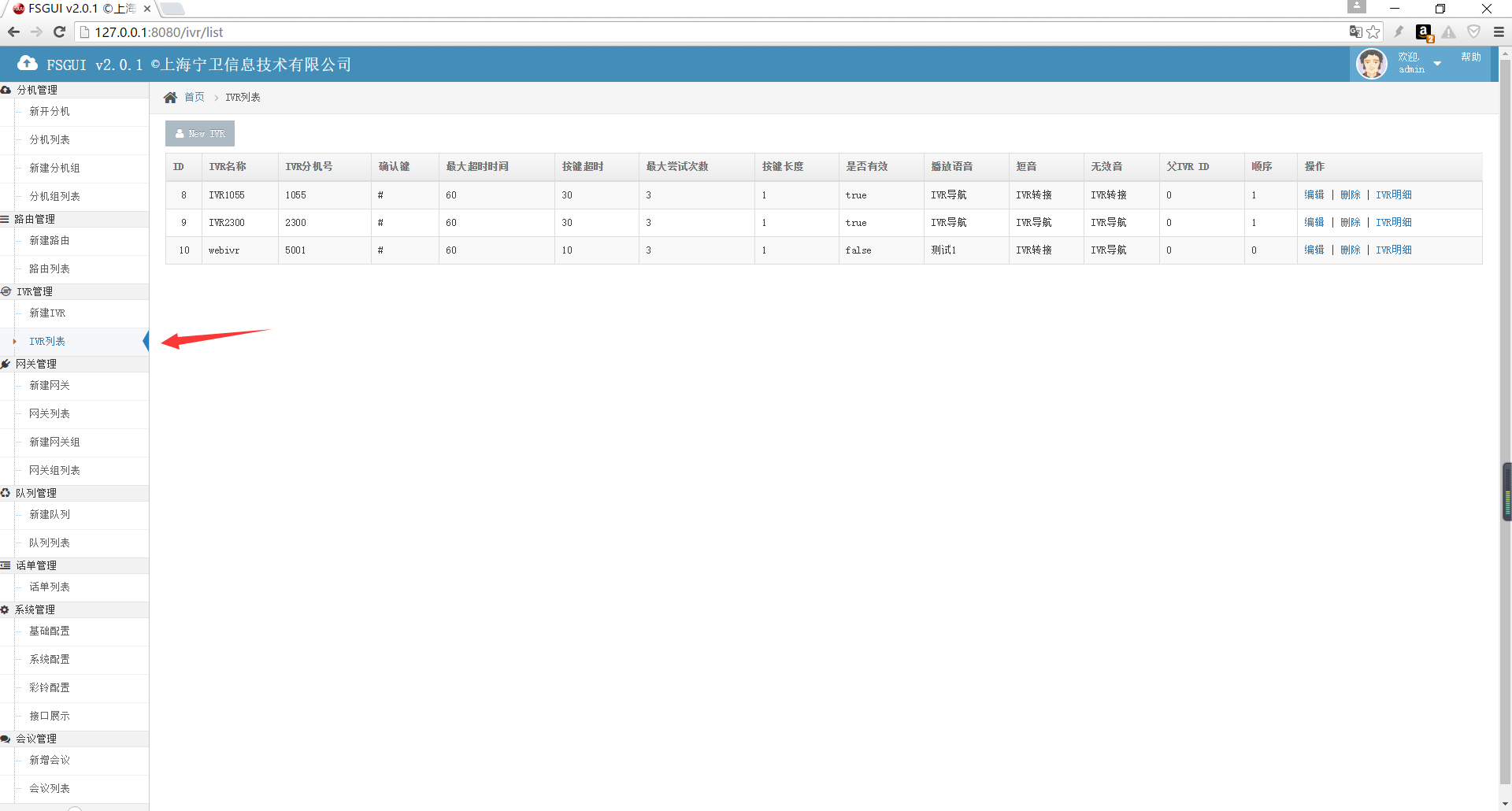Click the FSGUI cloud logo icon

[28, 64]
